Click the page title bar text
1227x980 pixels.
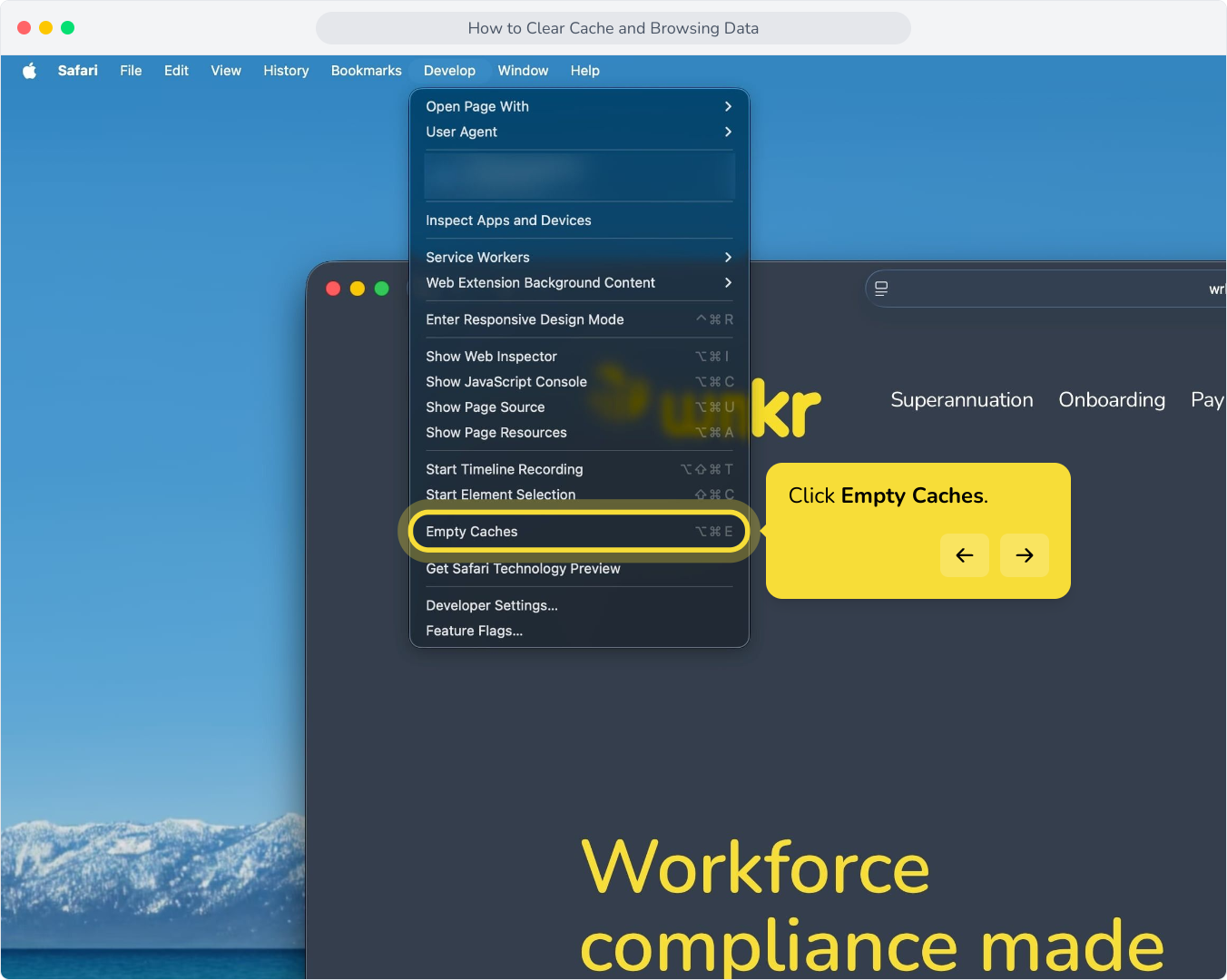click(x=613, y=28)
